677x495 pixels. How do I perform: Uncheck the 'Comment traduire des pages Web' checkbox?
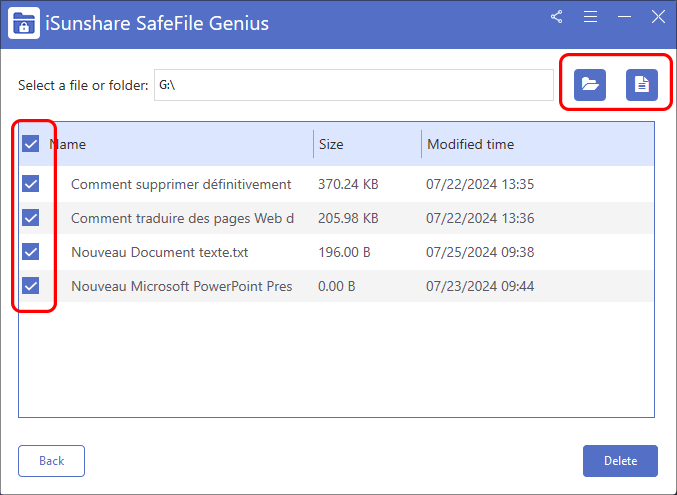click(31, 218)
